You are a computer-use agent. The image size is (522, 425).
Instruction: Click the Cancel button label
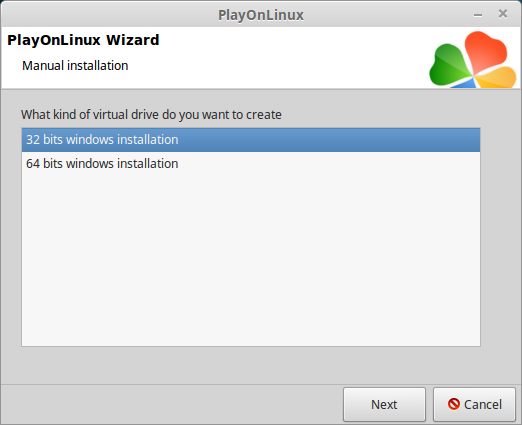pos(483,405)
